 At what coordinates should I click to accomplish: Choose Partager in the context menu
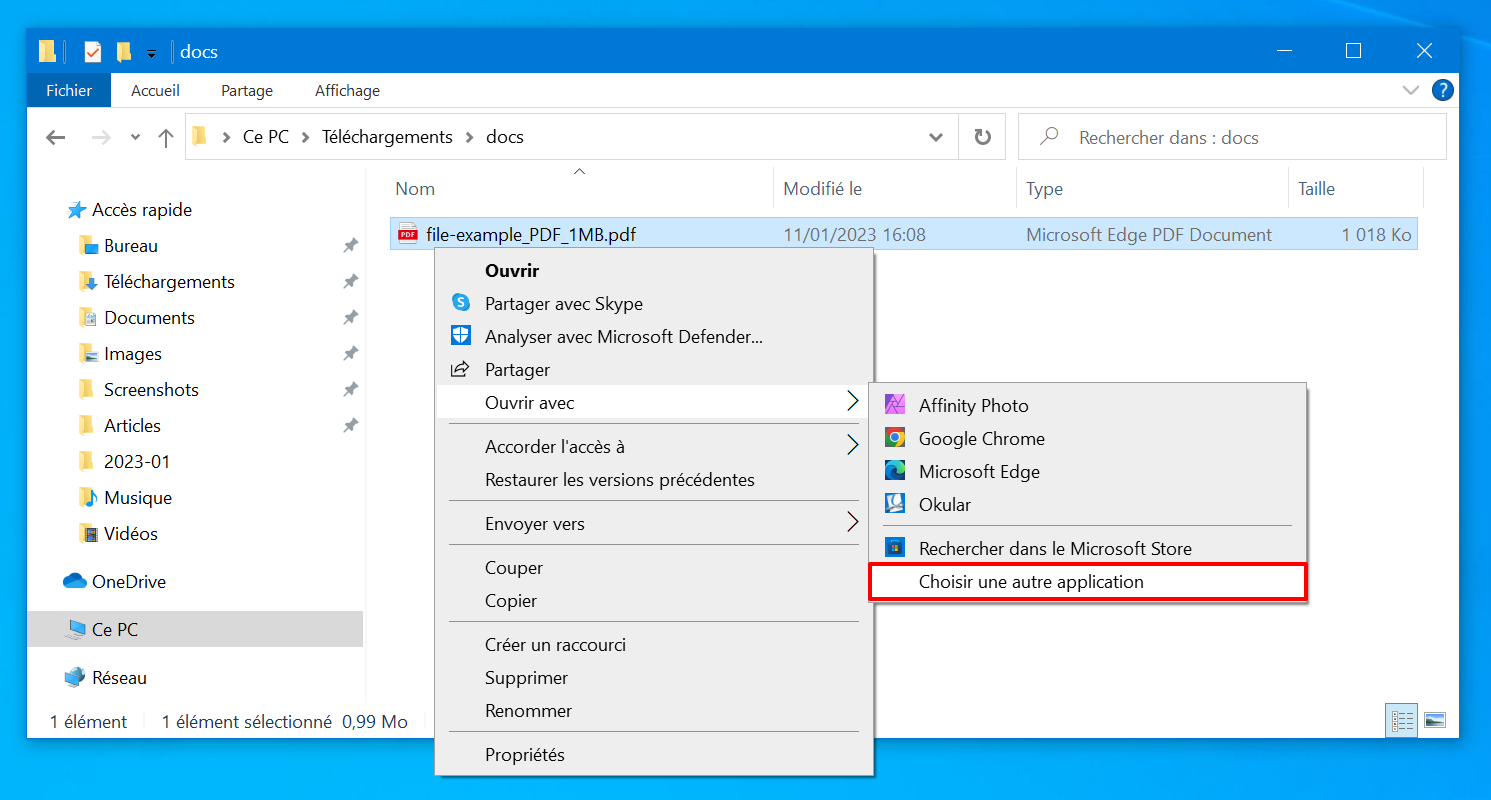point(654,370)
